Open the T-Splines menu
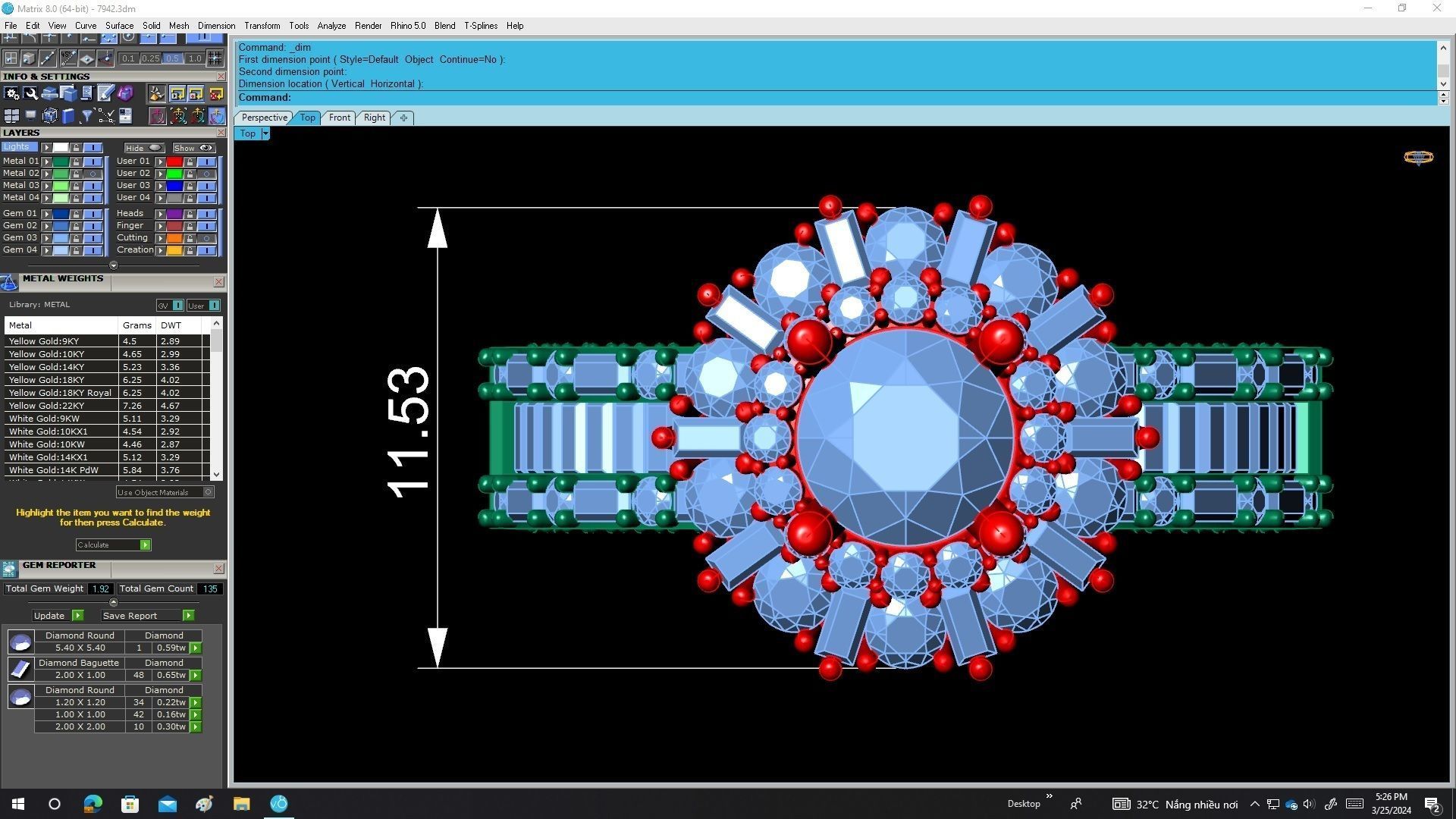The image size is (1456, 819). pos(481,26)
